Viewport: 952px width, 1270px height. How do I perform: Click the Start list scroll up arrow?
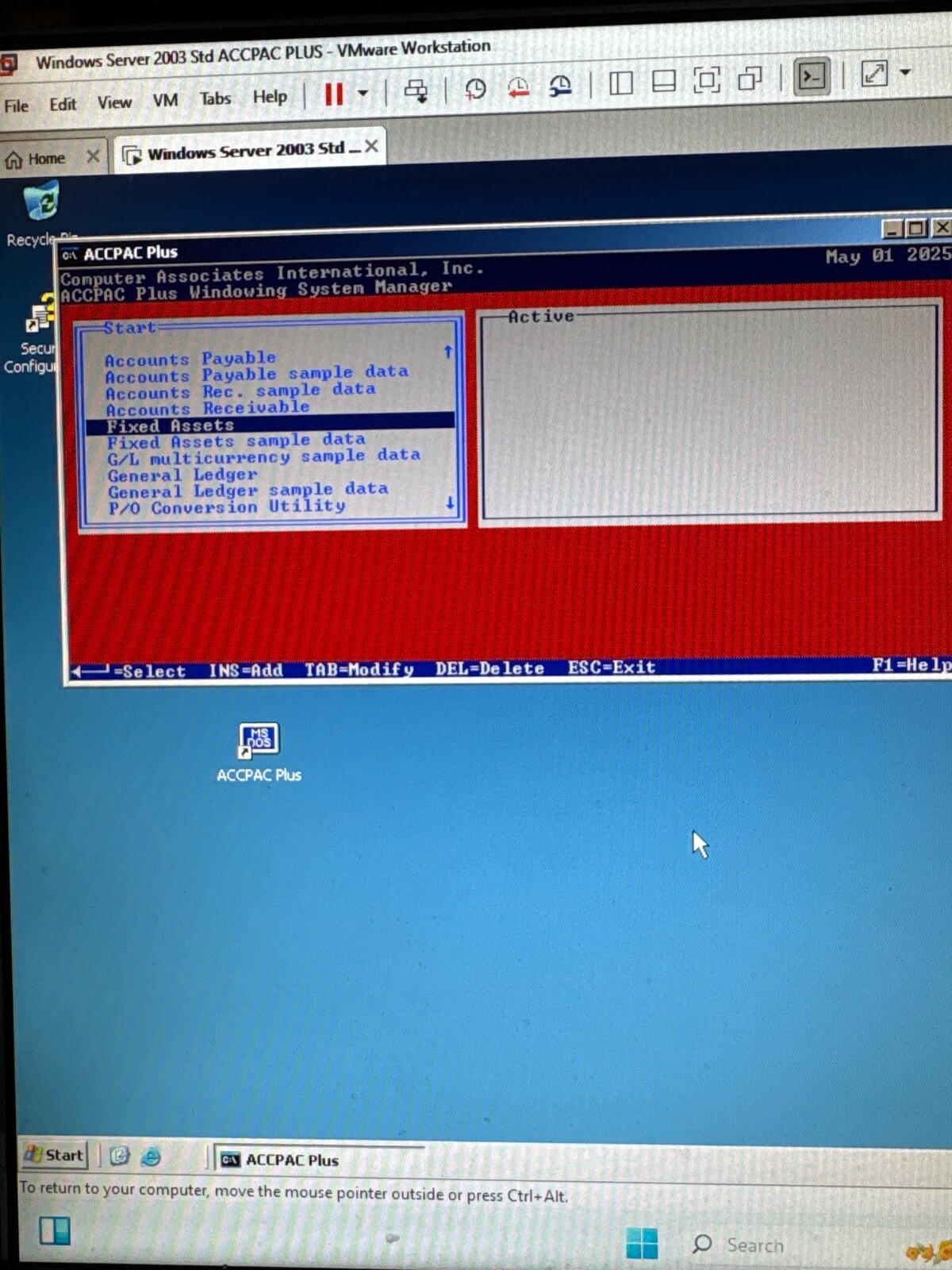(448, 352)
